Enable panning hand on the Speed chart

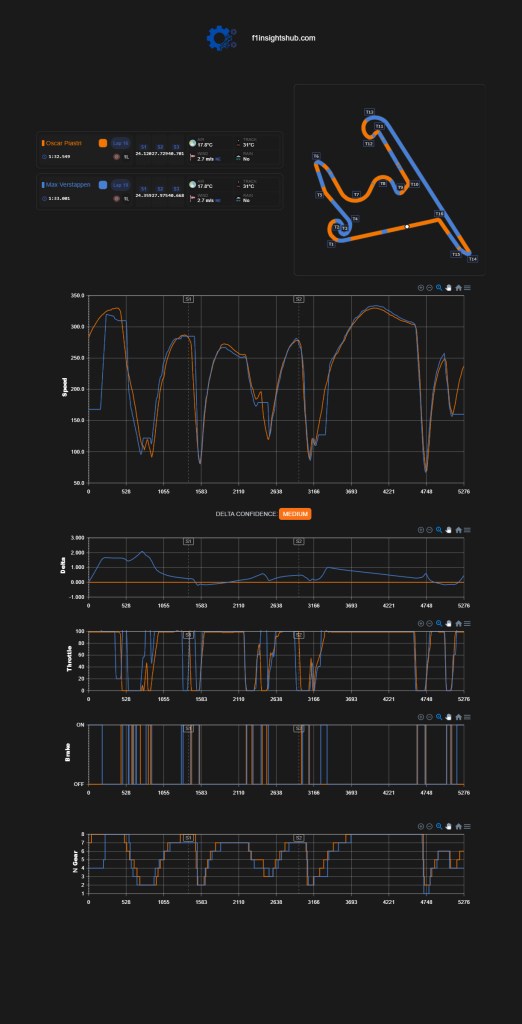pyautogui.click(x=448, y=287)
